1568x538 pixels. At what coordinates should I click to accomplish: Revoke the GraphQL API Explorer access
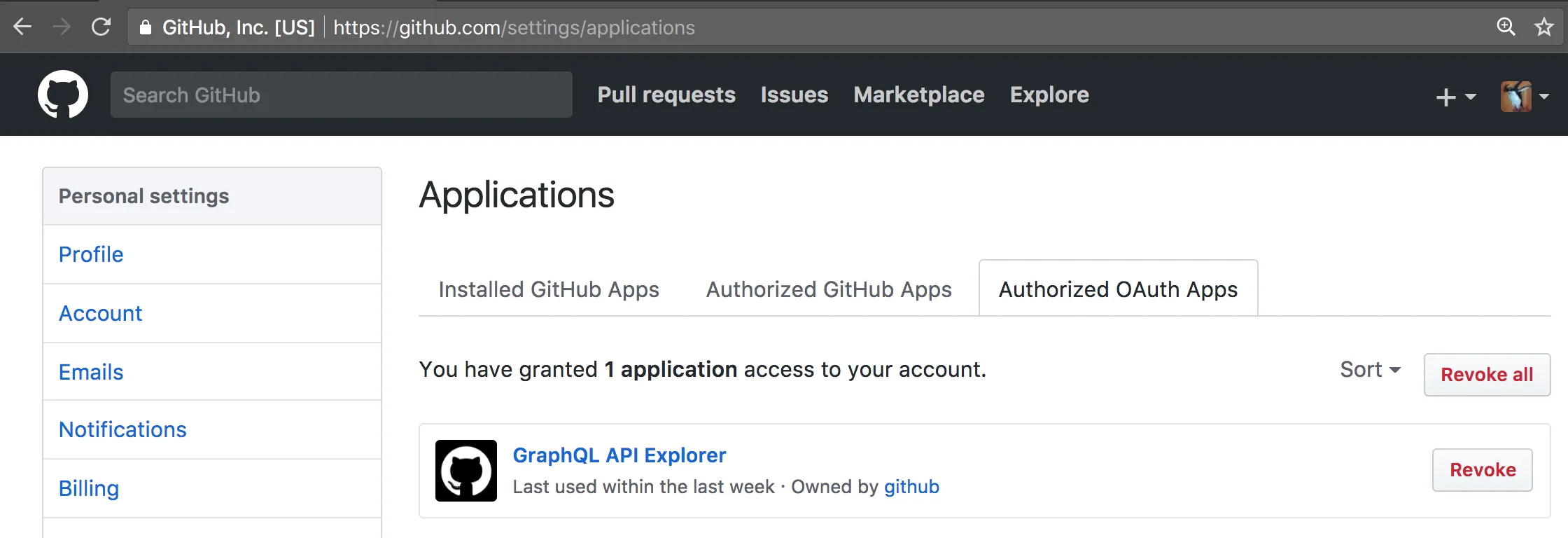pos(1482,470)
